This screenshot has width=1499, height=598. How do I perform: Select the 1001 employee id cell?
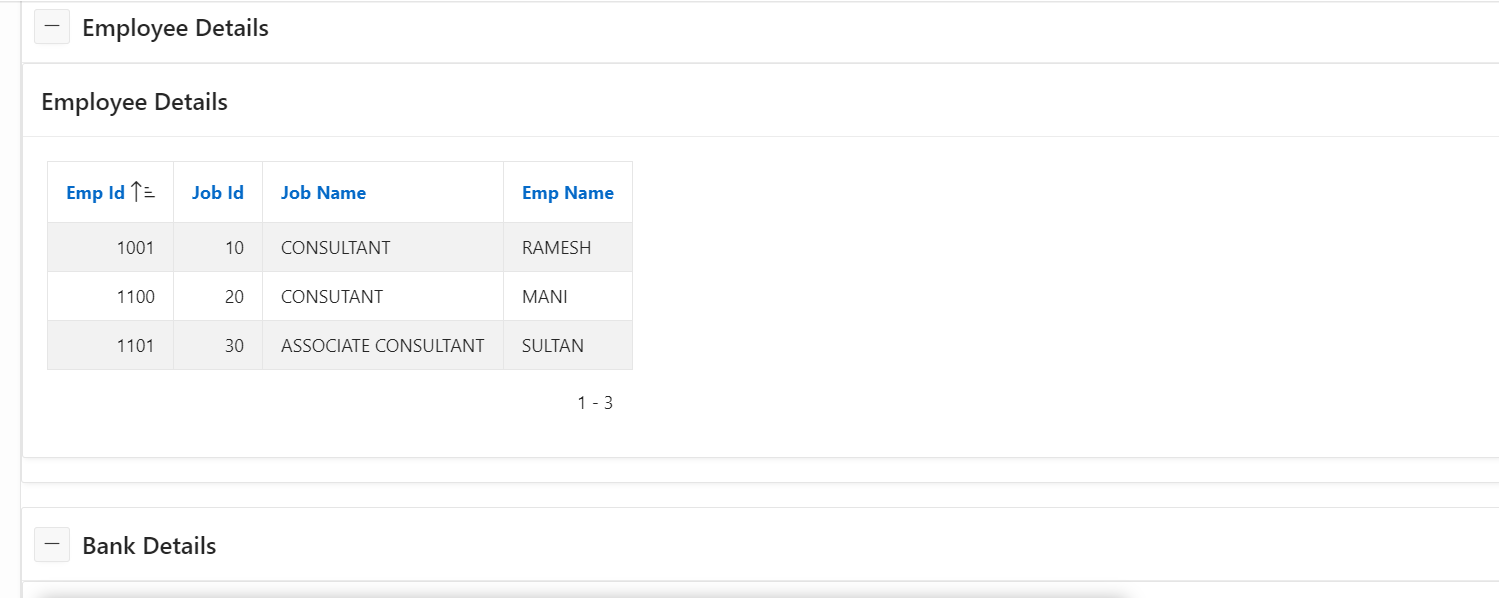click(x=110, y=247)
